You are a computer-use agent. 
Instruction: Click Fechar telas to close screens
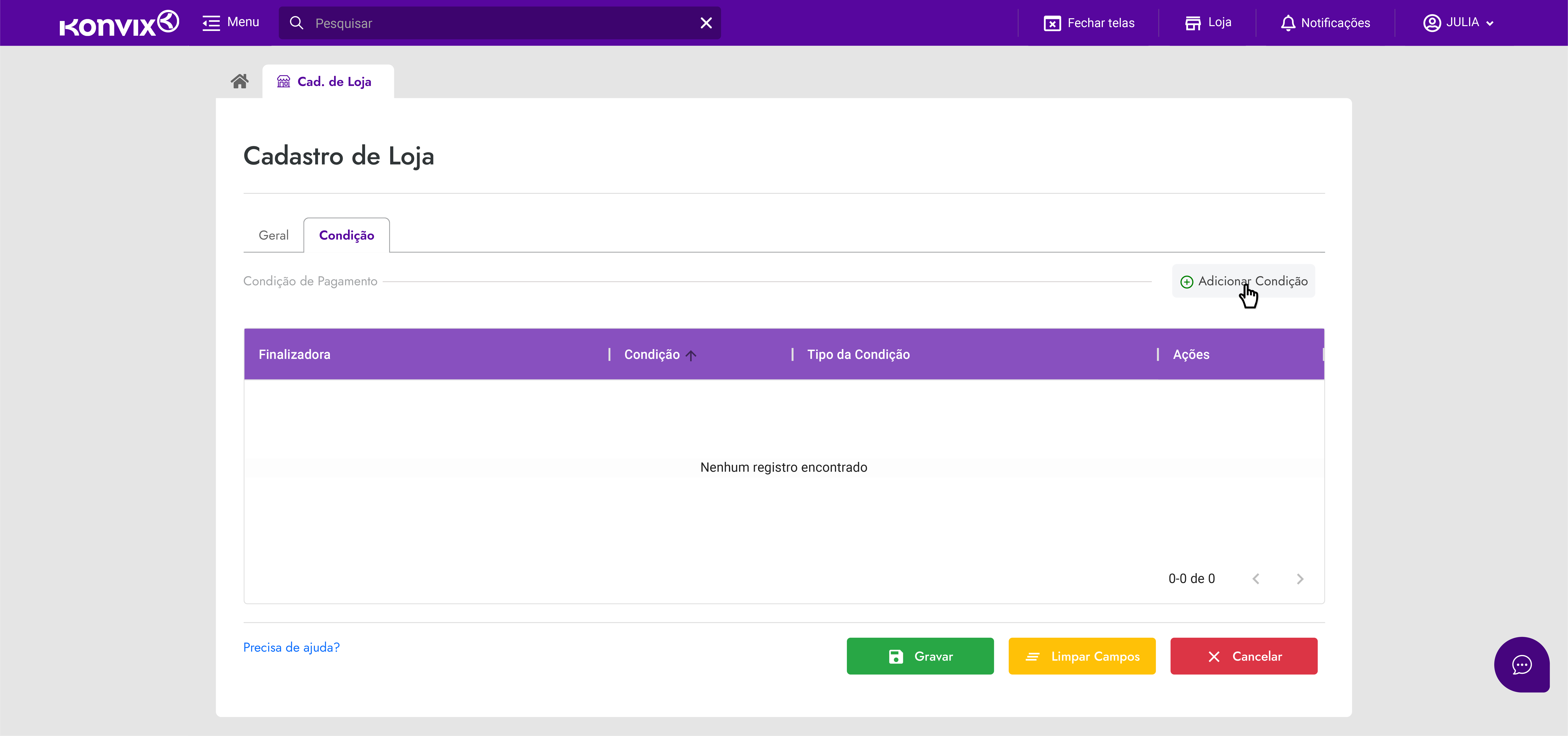click(x=1089, y=23)
